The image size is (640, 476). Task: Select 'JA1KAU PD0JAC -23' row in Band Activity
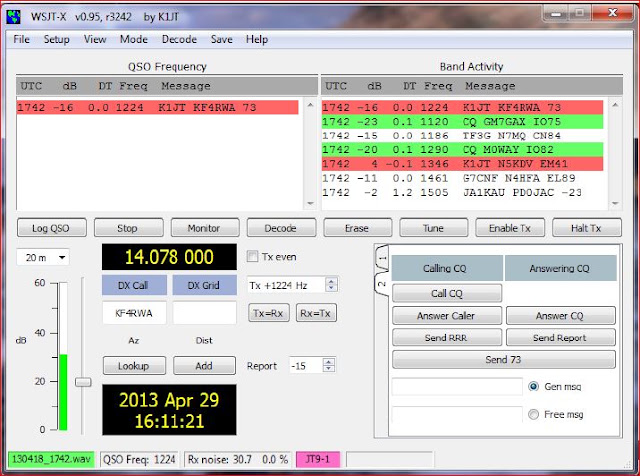pos(462,192)
